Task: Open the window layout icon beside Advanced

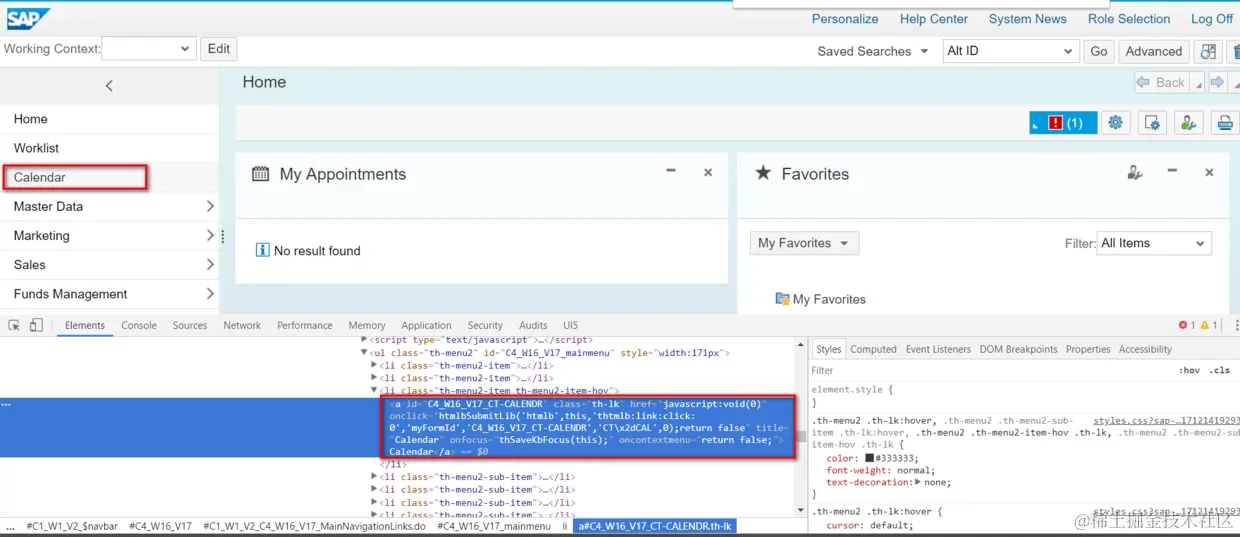Action: click(x=1208, y=51)
